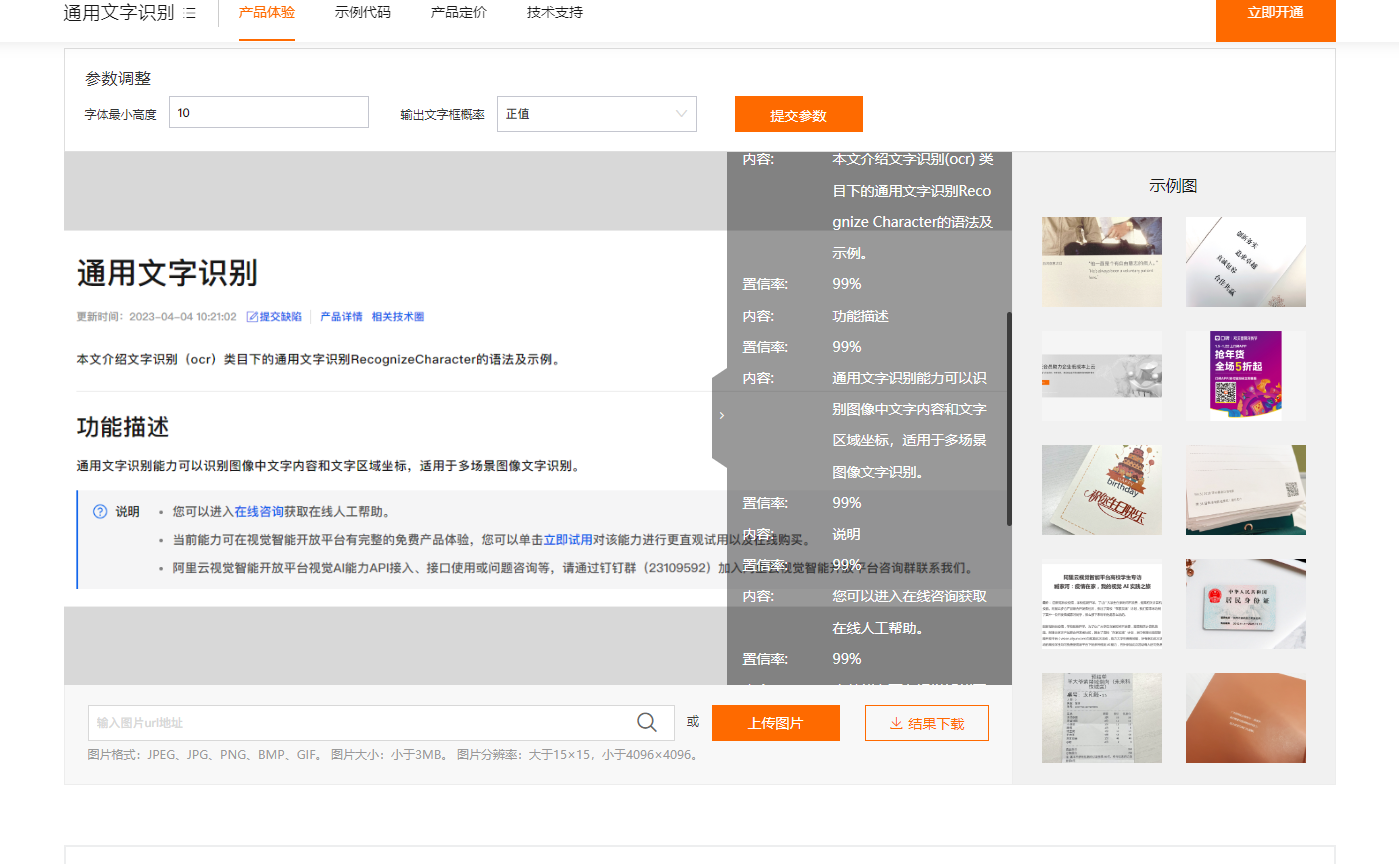Click the 功能描述 heading in the preview image

pyautogui.click(x=123, y=427)
